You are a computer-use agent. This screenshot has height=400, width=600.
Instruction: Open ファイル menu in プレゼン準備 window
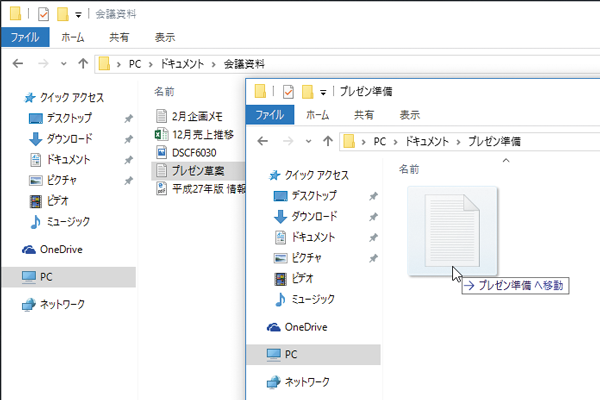[x=268, y=115]
